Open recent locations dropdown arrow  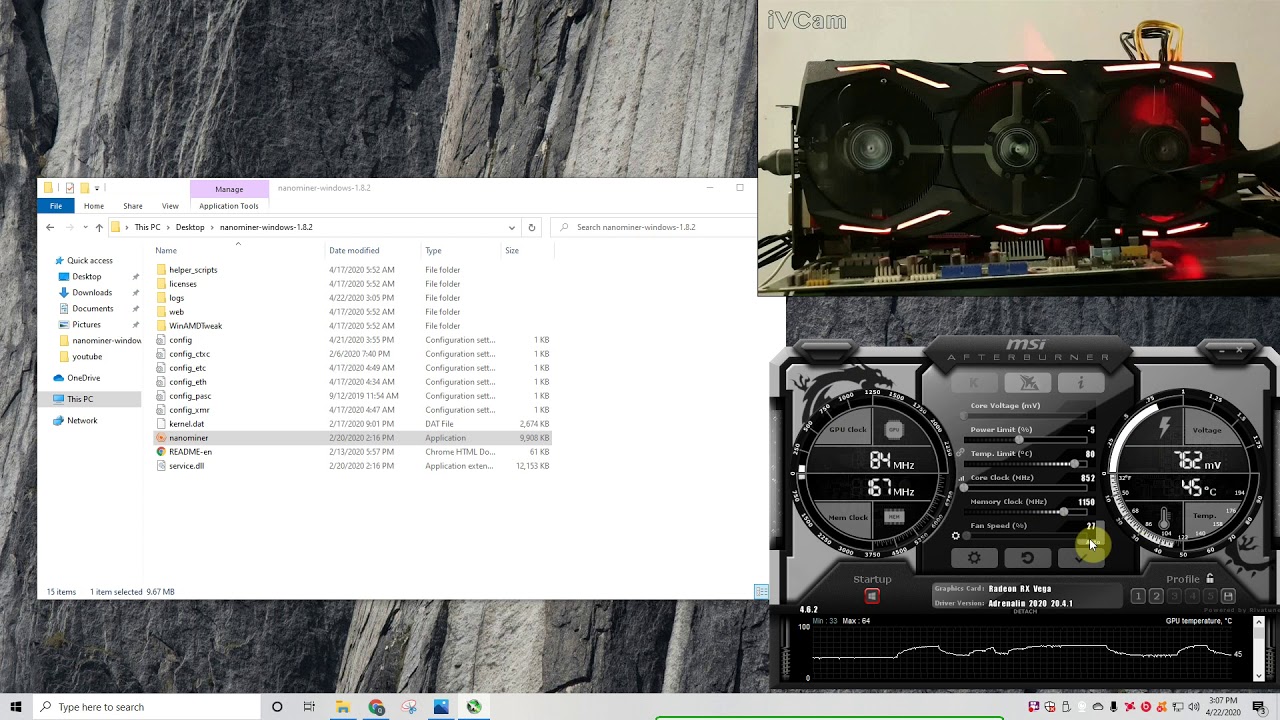(x=85, y=228)
